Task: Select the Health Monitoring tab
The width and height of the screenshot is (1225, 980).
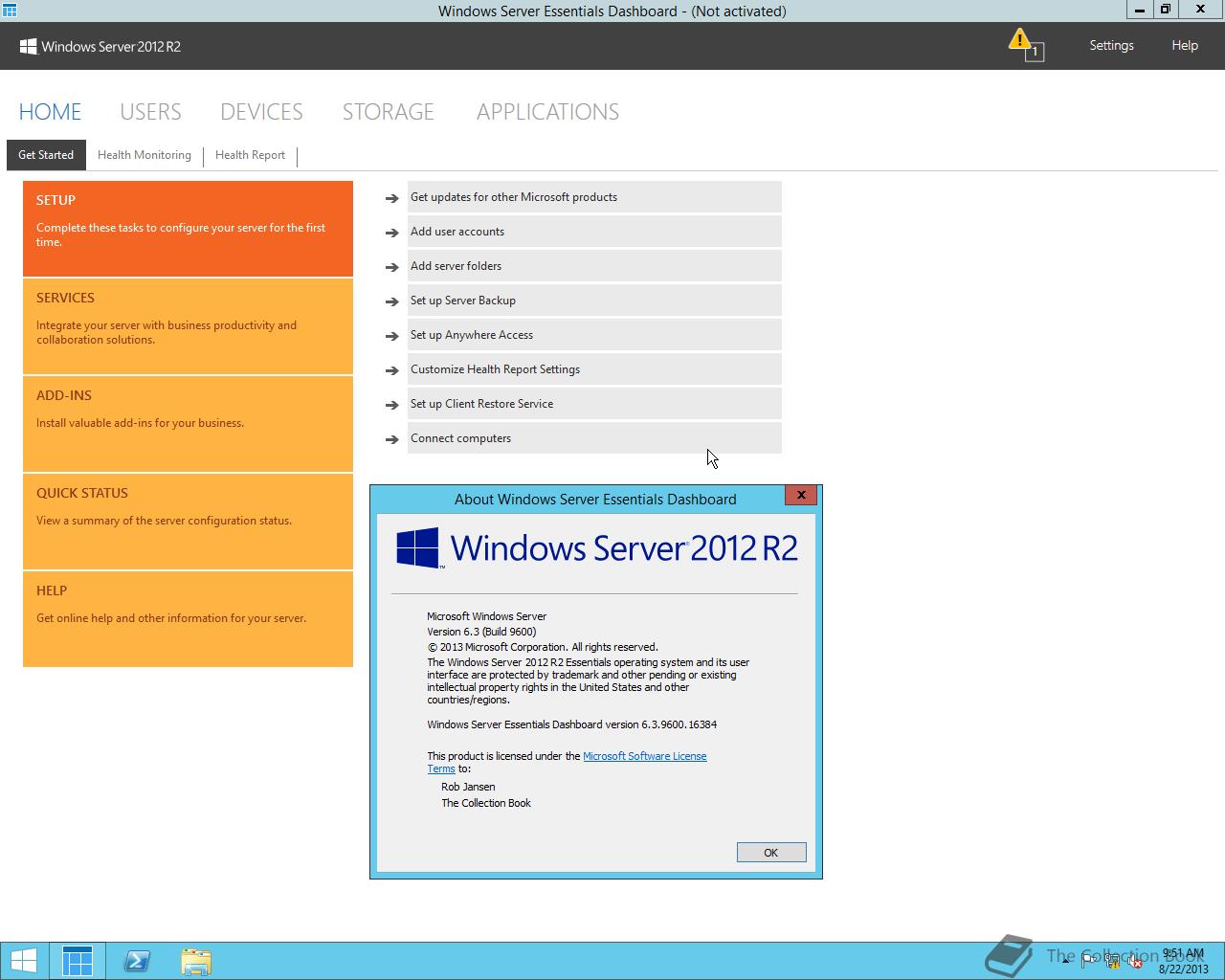Action: point(145,155)
